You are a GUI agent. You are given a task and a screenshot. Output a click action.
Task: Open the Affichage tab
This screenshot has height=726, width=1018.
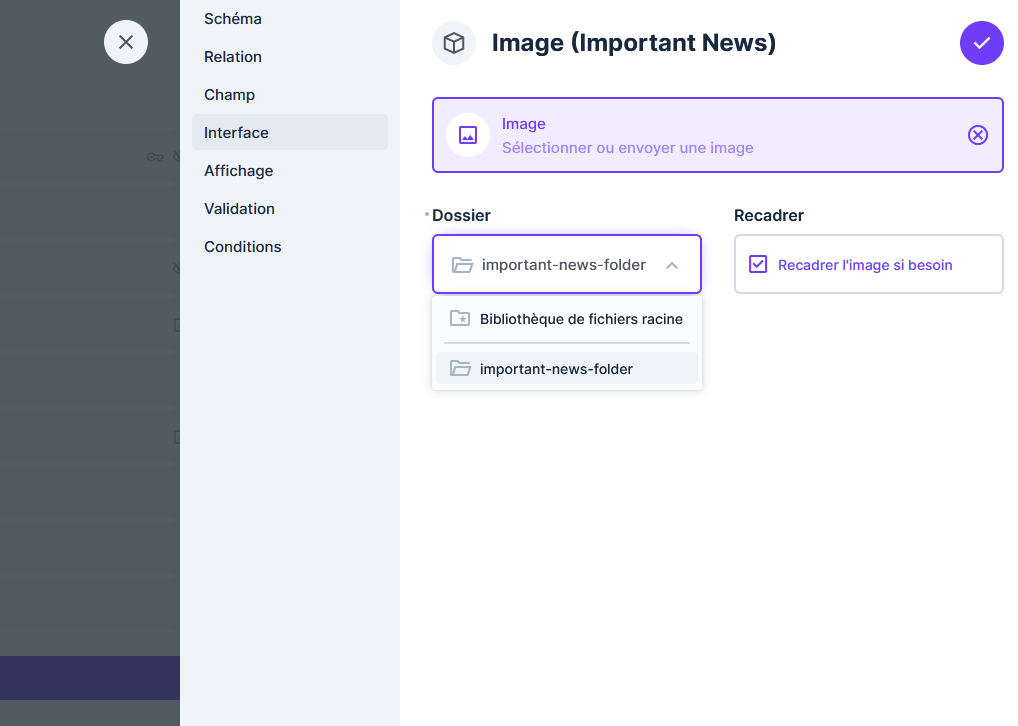pyautogui.click(x=239, y=171)
